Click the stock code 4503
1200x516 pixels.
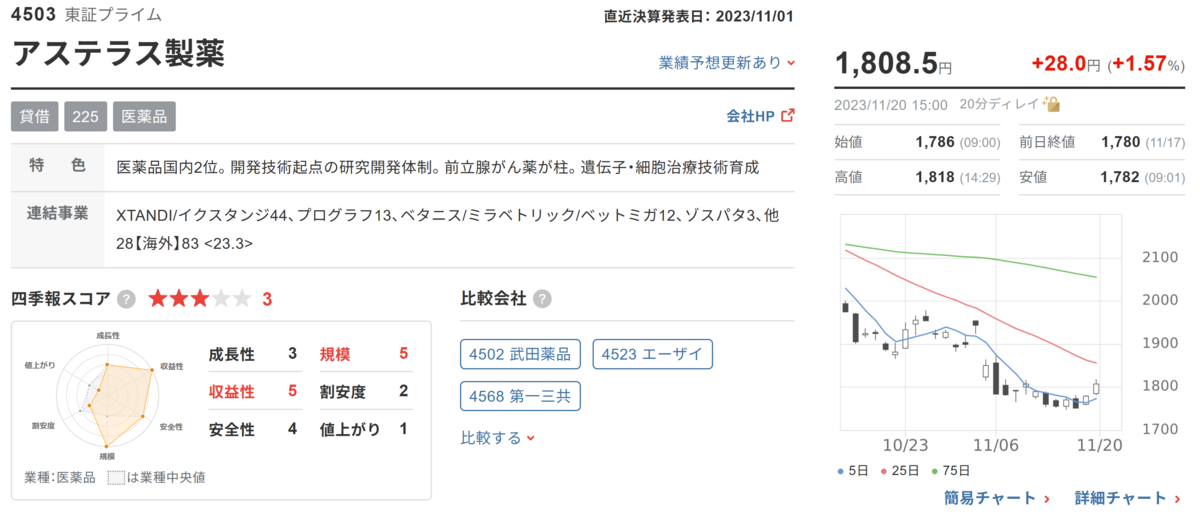[x=32, y=15]
